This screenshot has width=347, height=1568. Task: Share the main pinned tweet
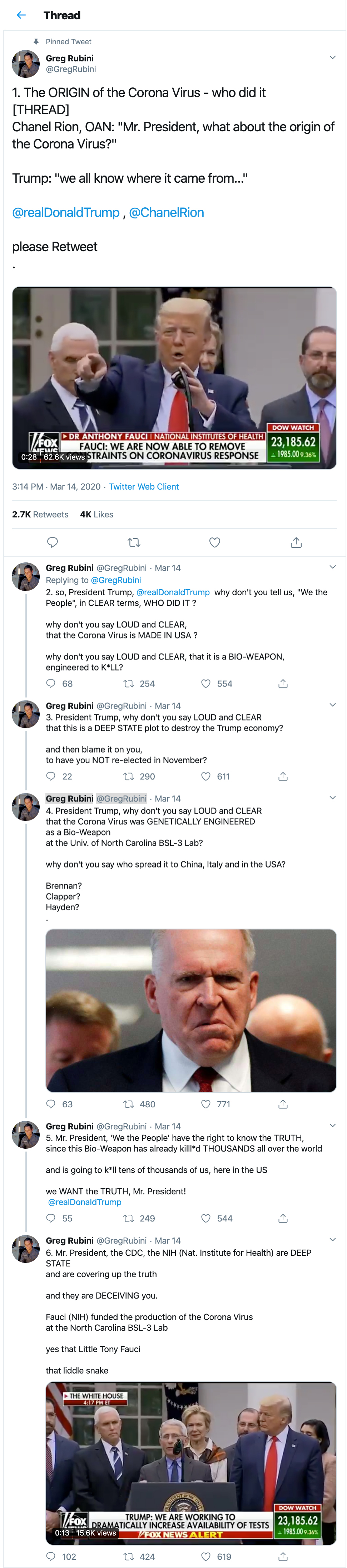[296, 542]
